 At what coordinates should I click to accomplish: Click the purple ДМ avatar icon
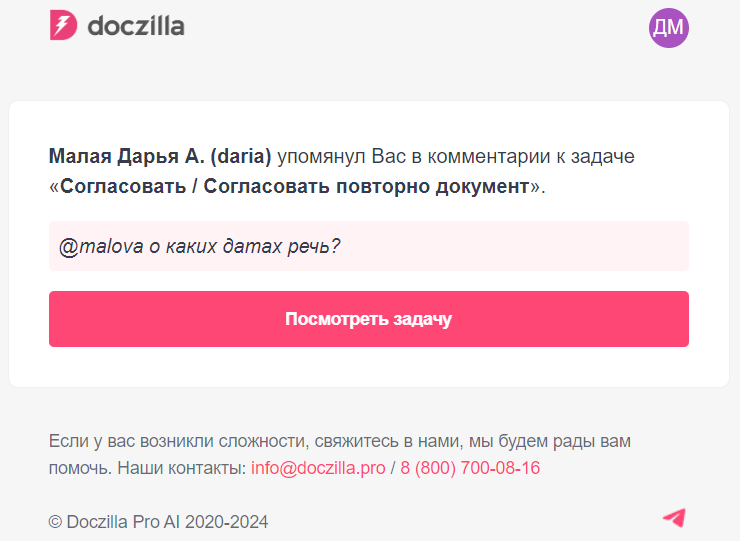(669, 27)
